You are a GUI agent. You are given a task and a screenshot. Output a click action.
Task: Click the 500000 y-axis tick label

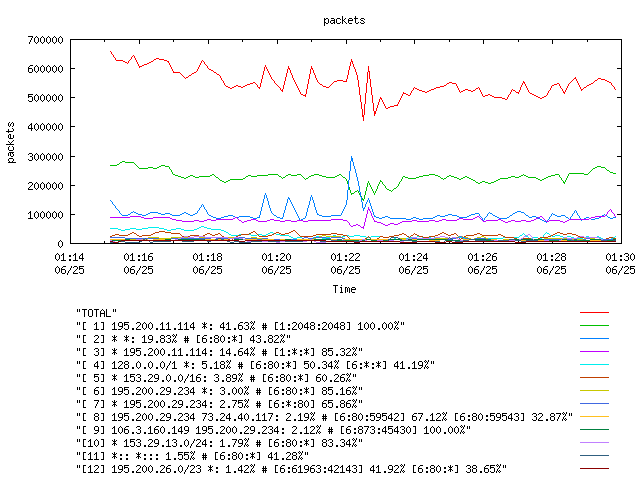(45, 98)
